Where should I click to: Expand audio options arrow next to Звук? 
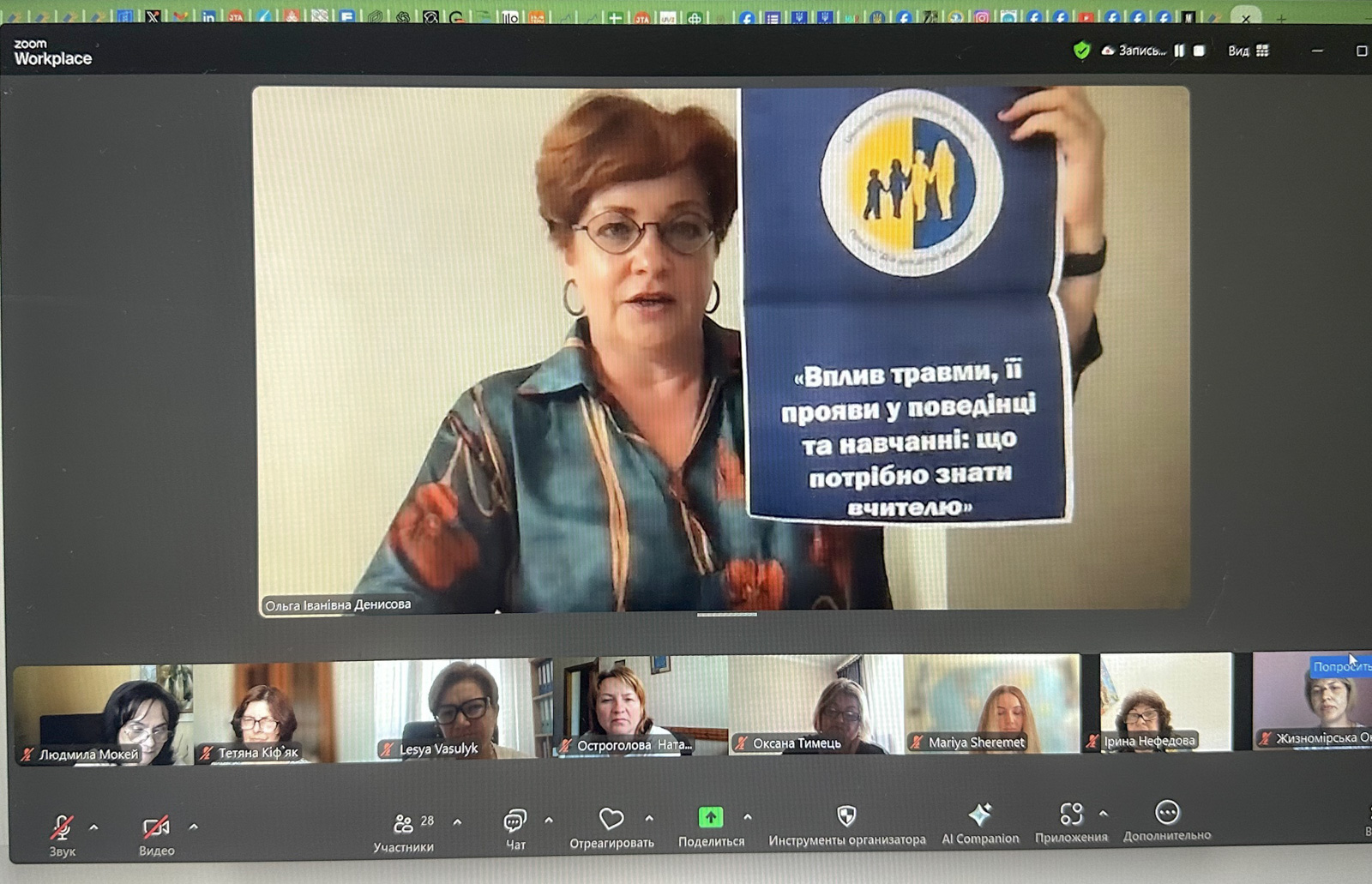pos(94,827)
